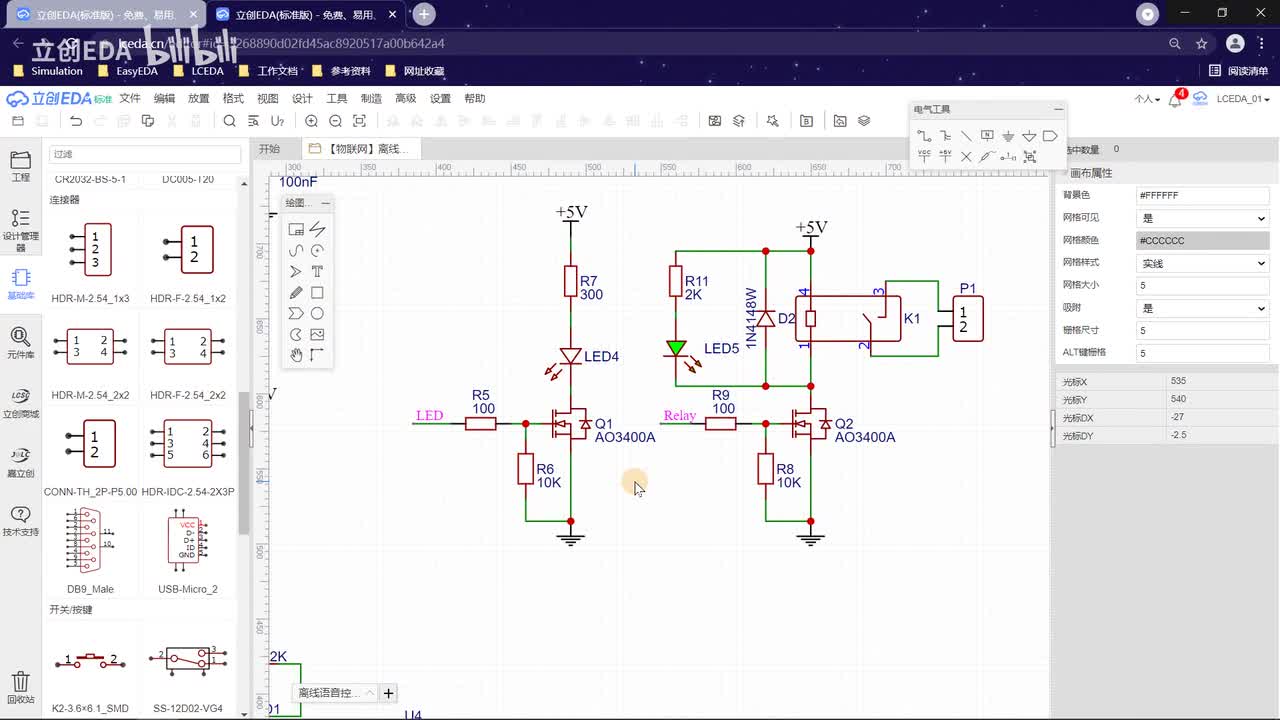Screen dimensions: 1280x720
Task: Expand the LCEDA_01 user menu
Action: pyautogui.click(x=1244, y=99)
